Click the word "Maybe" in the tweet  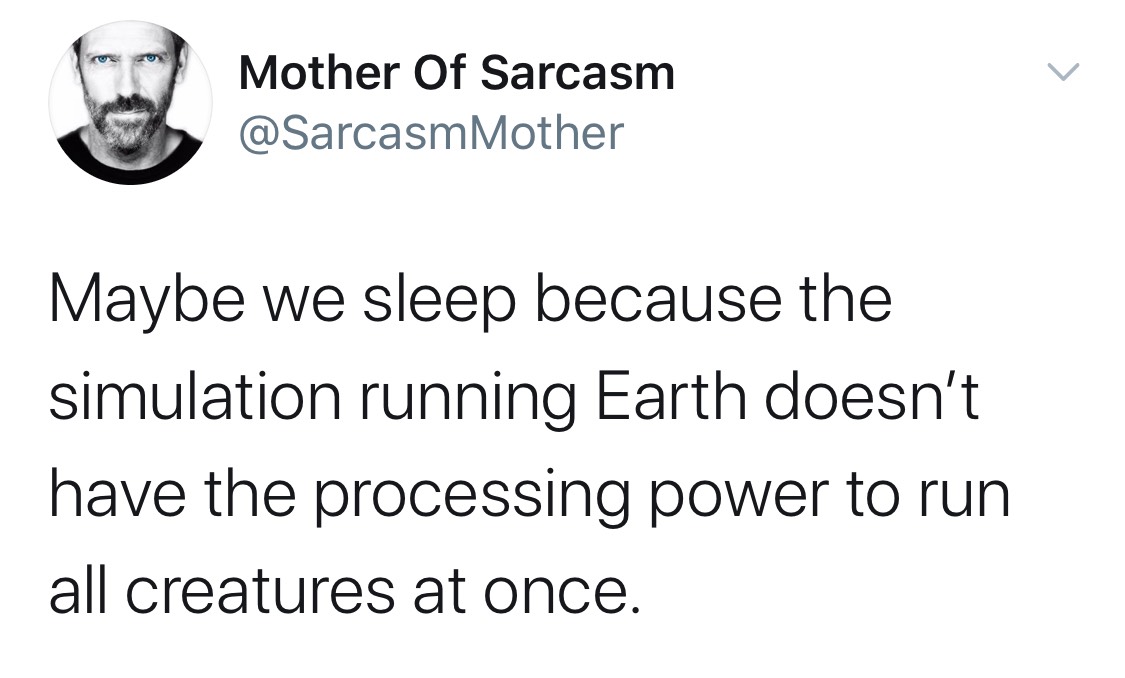(x=147, y=301)
